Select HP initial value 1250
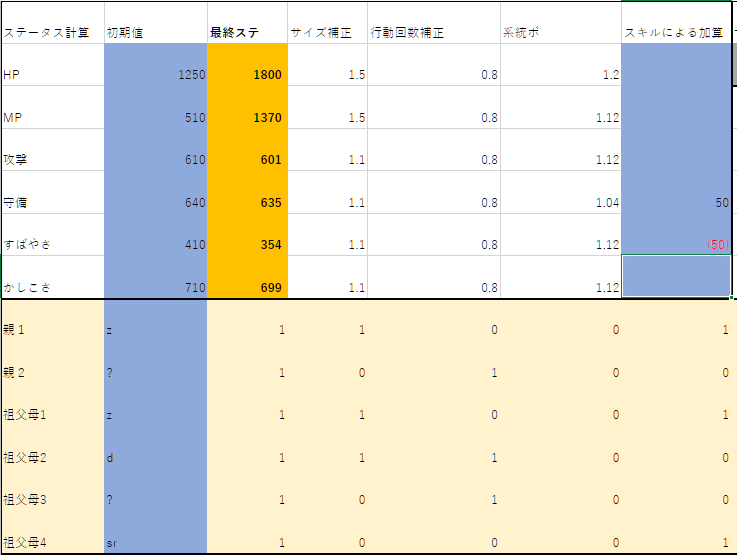The width and height of the screenshot is (737, 555). point(156,65)
